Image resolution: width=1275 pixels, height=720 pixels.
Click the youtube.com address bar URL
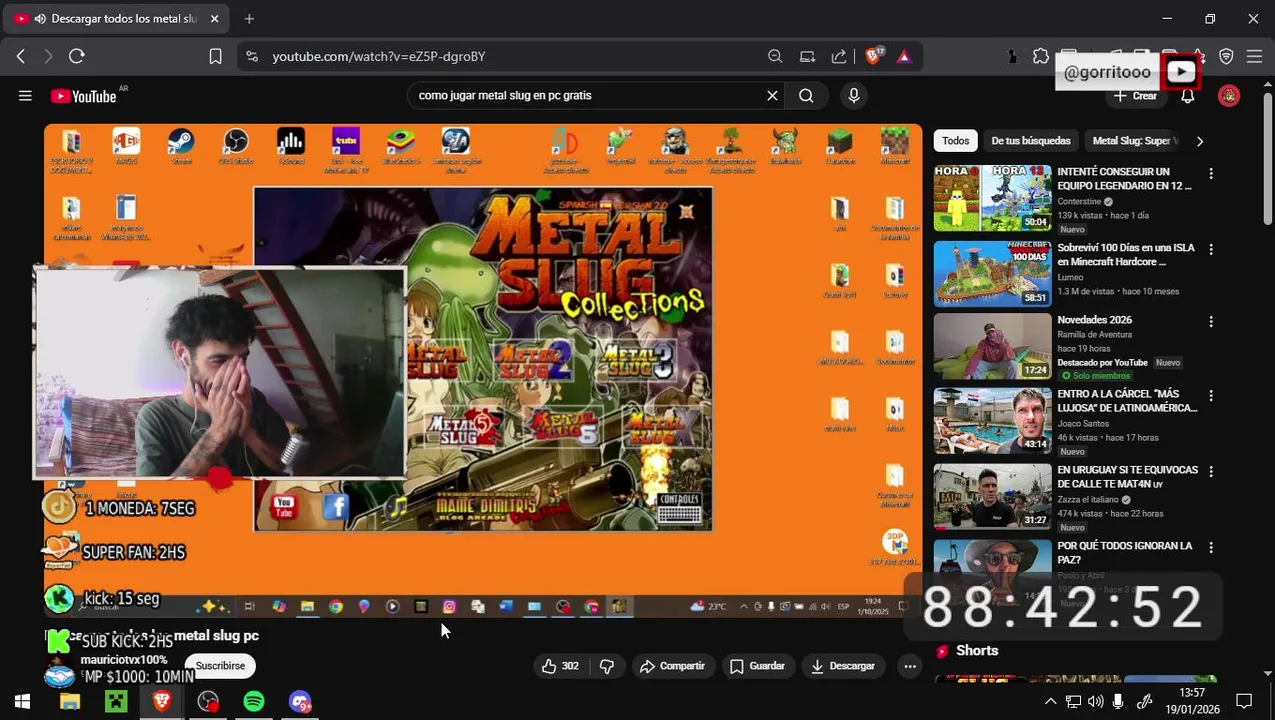coord(379,57)
